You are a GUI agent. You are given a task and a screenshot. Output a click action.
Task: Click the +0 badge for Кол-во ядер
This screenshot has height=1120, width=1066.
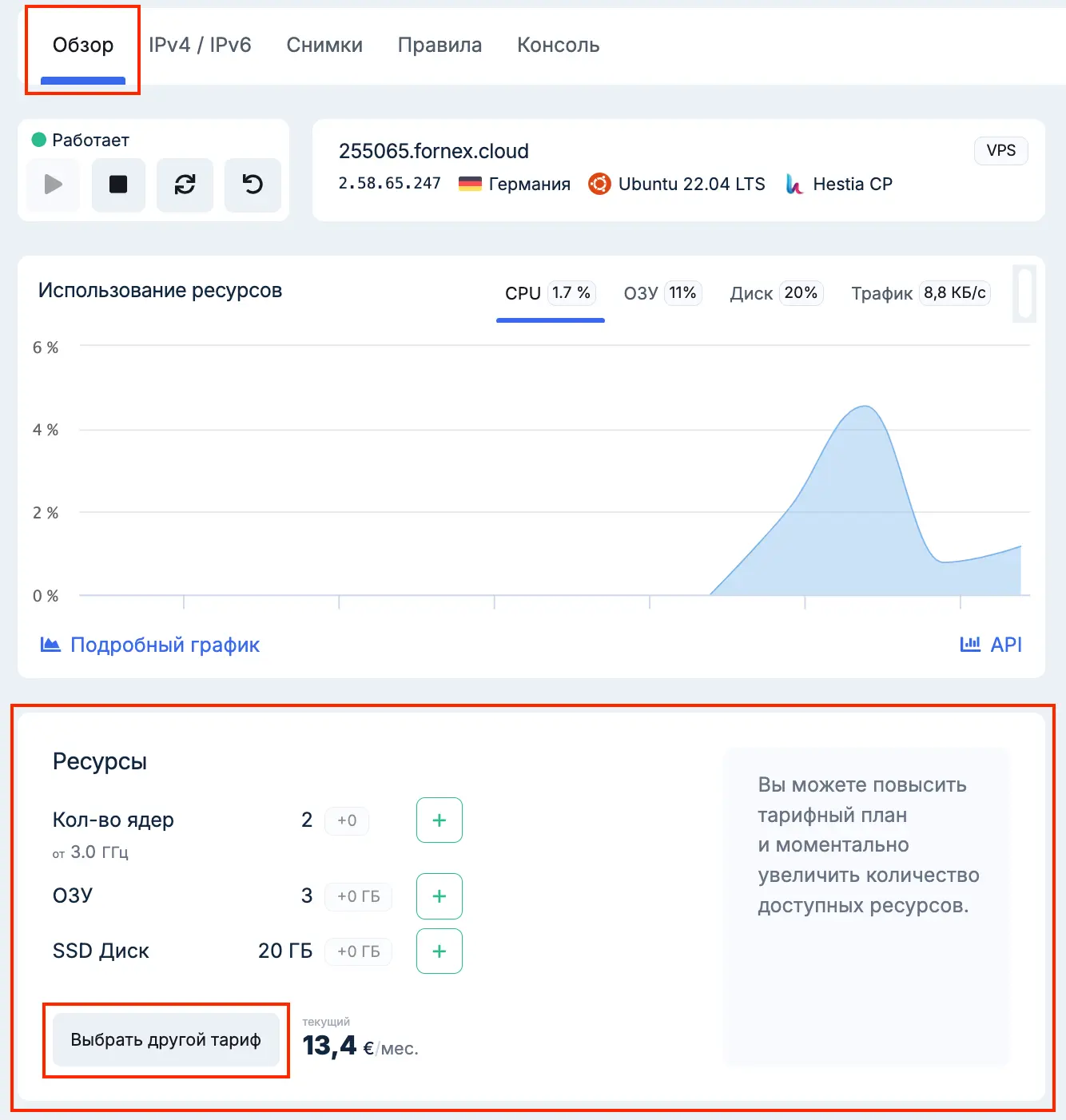(x=347, y=820)
